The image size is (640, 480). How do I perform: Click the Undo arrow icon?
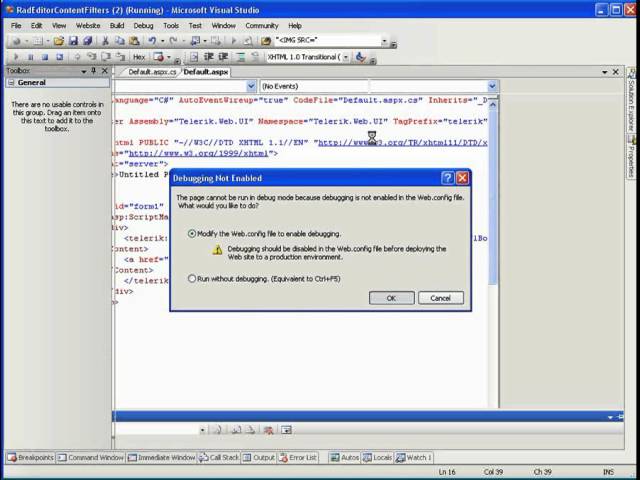[x=152, y=41]
